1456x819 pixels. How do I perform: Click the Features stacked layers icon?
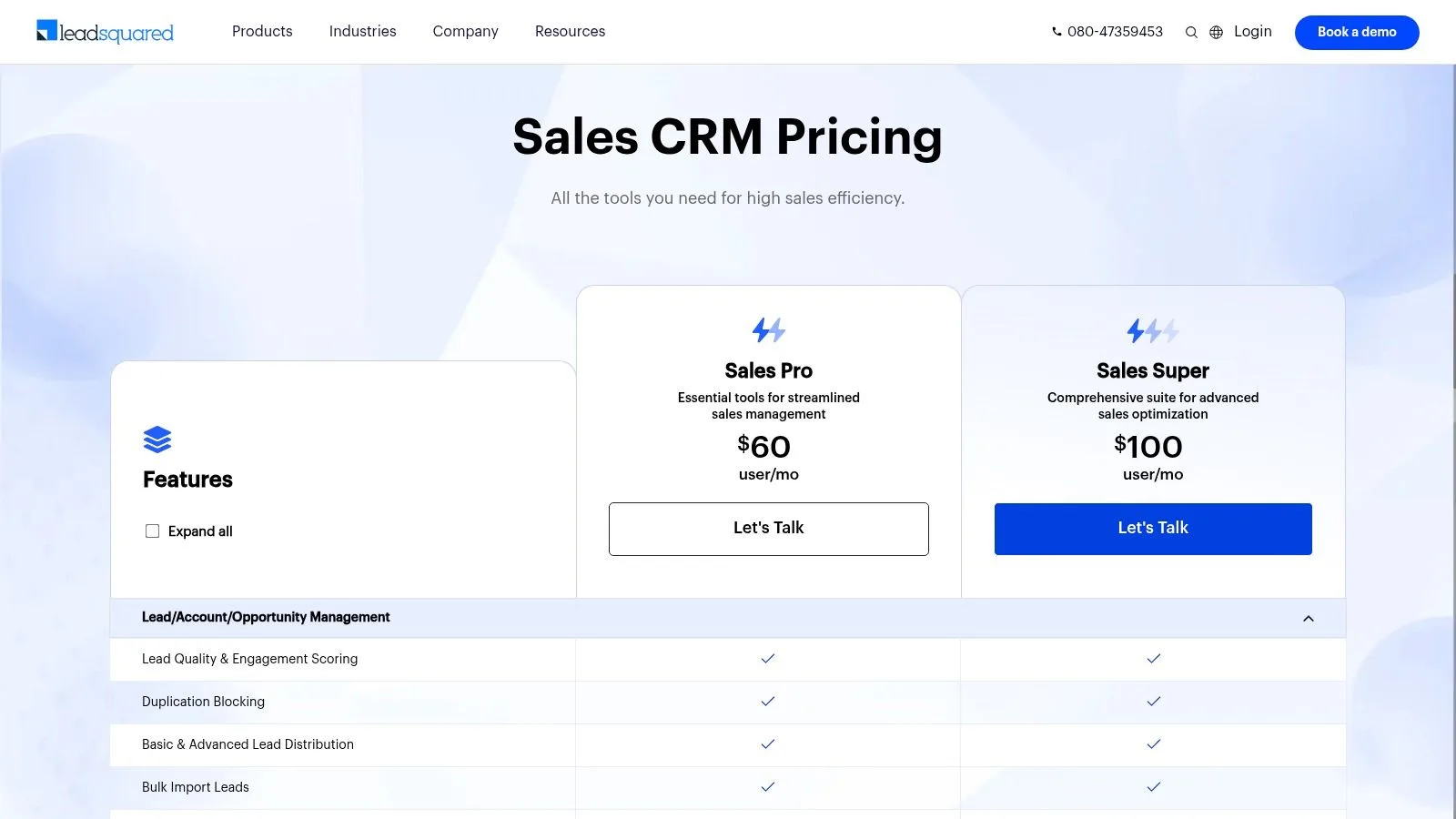(x=157, y=440)
